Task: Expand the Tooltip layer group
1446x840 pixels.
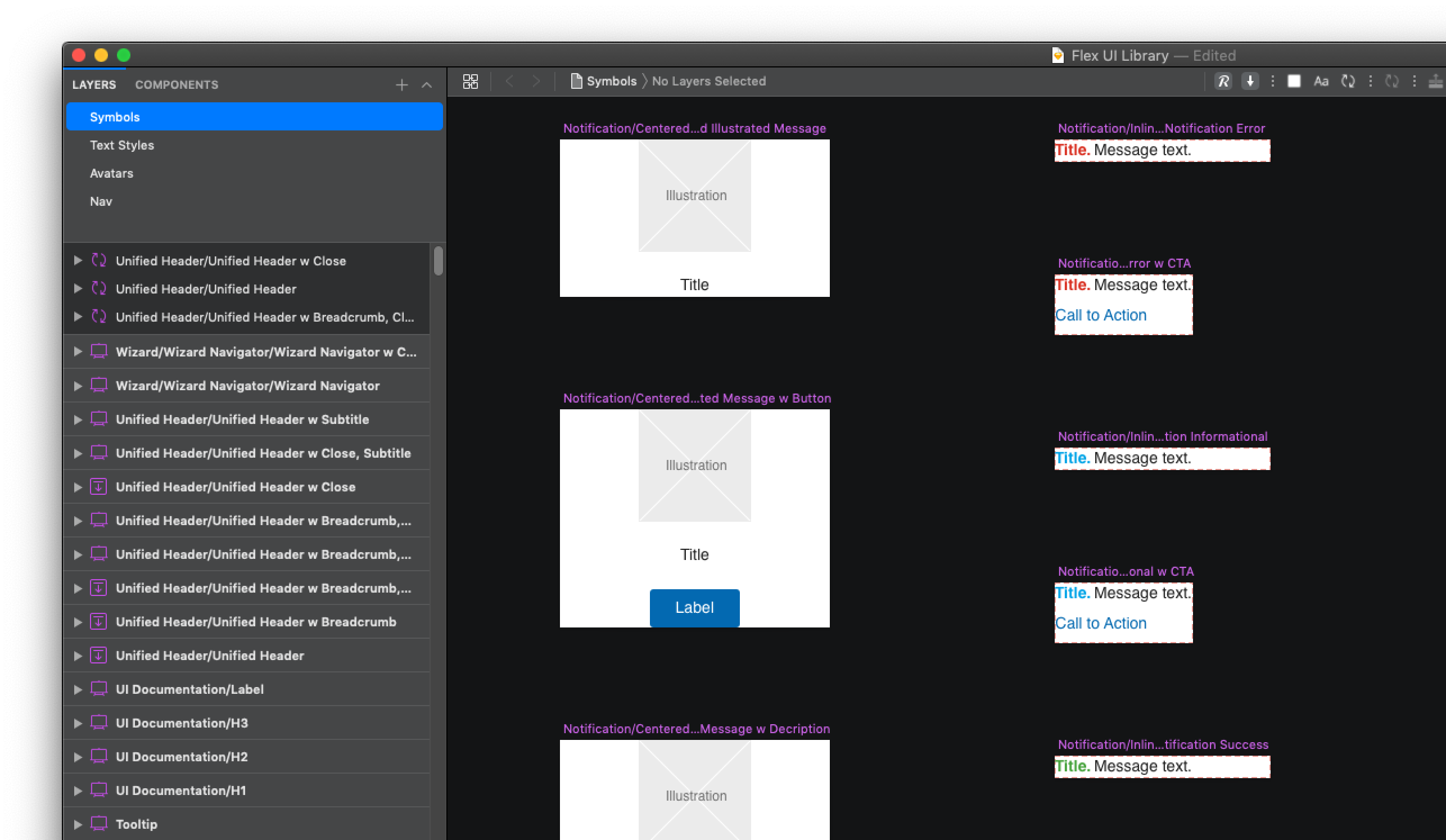Action: pos(78,824)
